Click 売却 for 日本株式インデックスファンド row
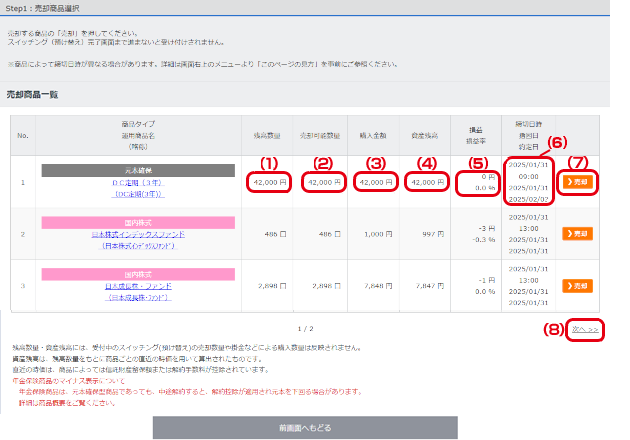 click(577, 233)
